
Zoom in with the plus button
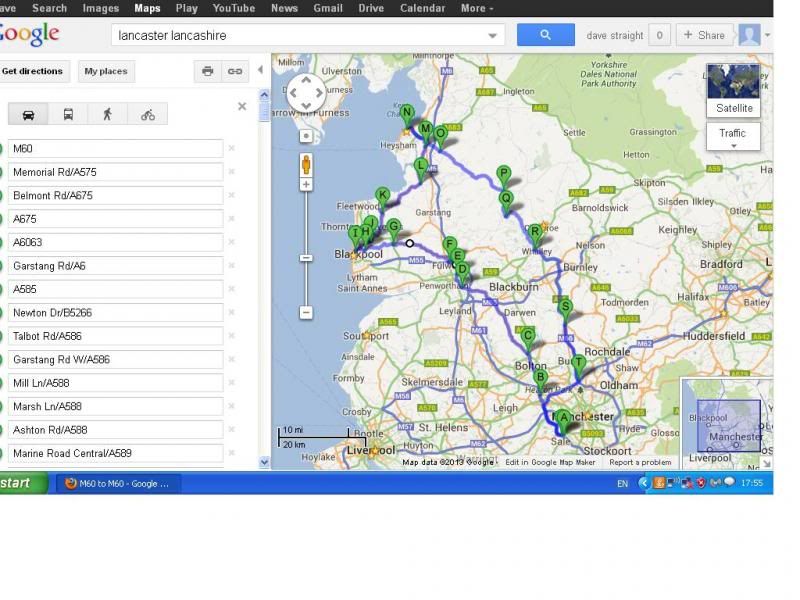pos(306,184)
